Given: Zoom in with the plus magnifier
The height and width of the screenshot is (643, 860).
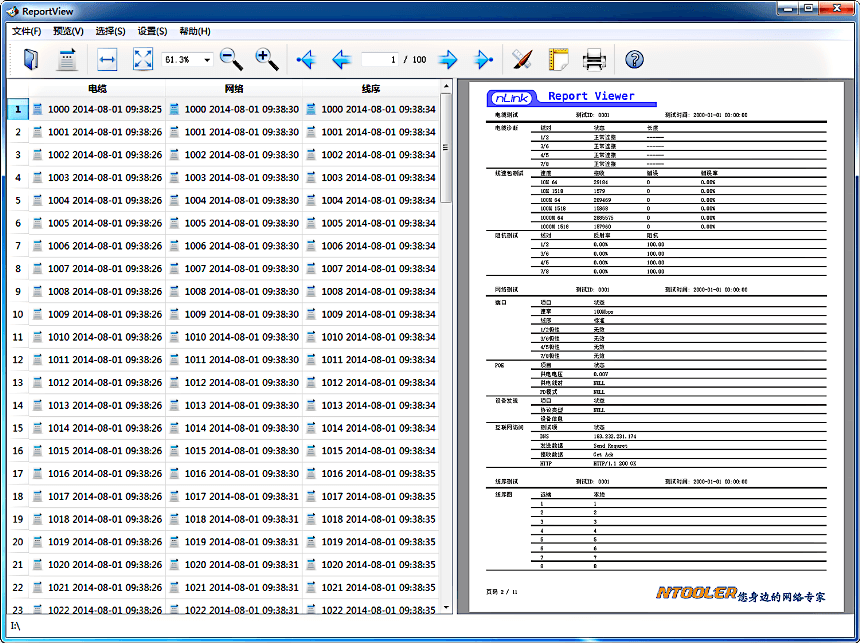Looking at the screenshot, I should (x=267, y=60).
